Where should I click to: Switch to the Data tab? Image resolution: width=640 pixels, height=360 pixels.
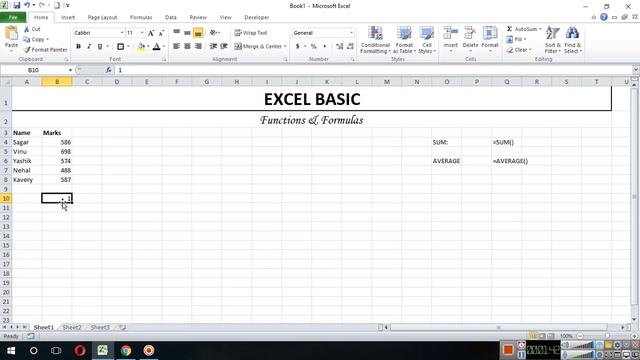coord(171,18)
